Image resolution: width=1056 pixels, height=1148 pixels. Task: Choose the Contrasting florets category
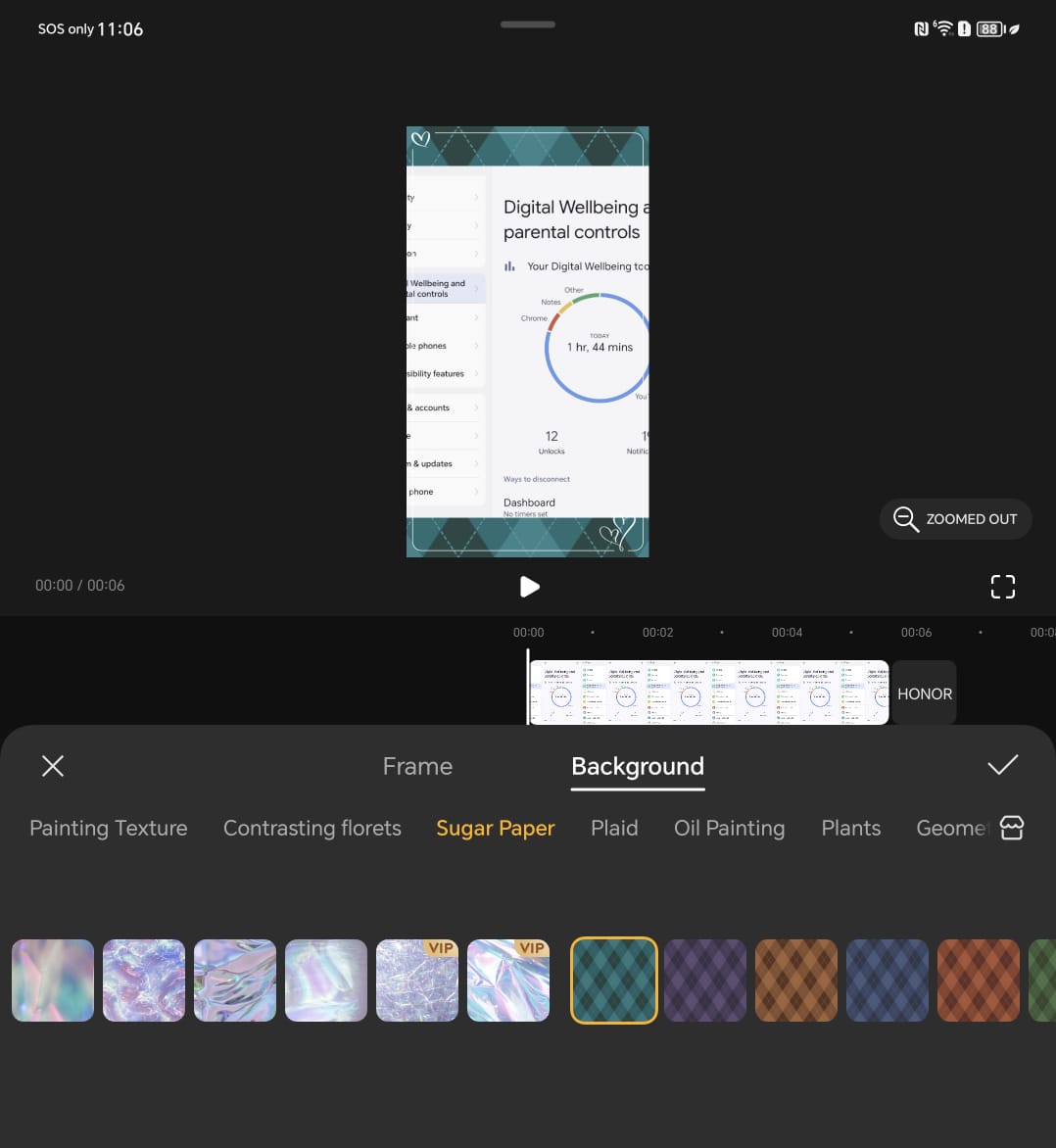[x=312, y=828]
